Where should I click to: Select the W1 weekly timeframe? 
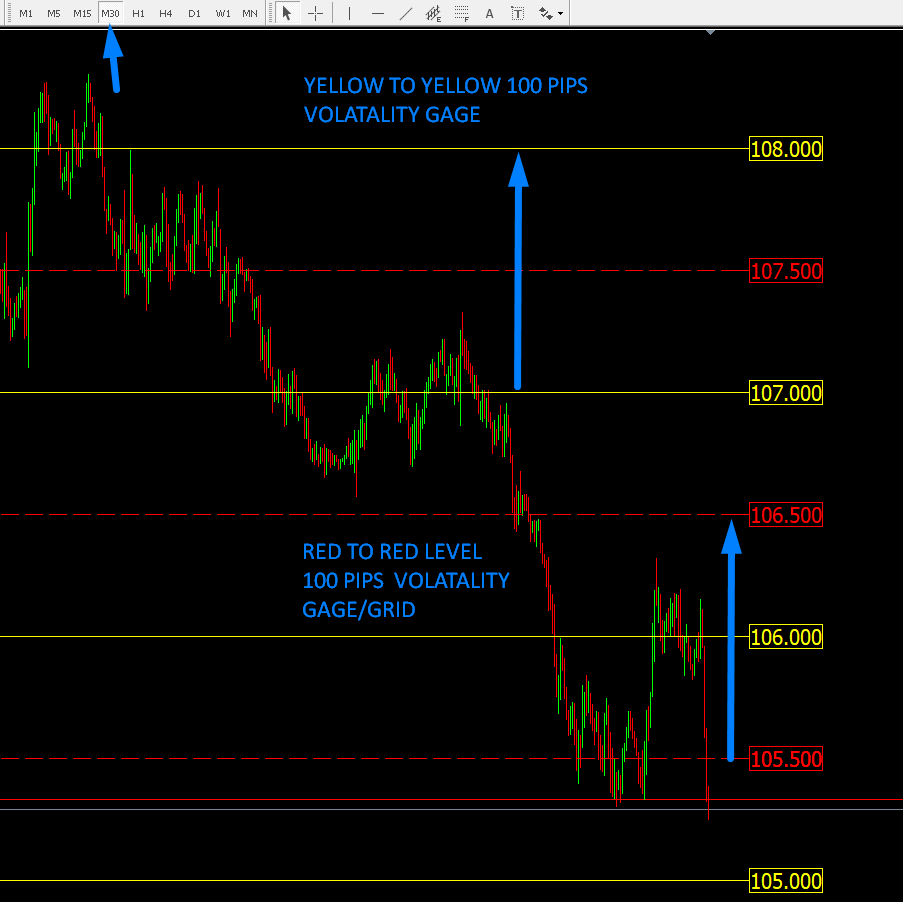[x=222, y=13]
